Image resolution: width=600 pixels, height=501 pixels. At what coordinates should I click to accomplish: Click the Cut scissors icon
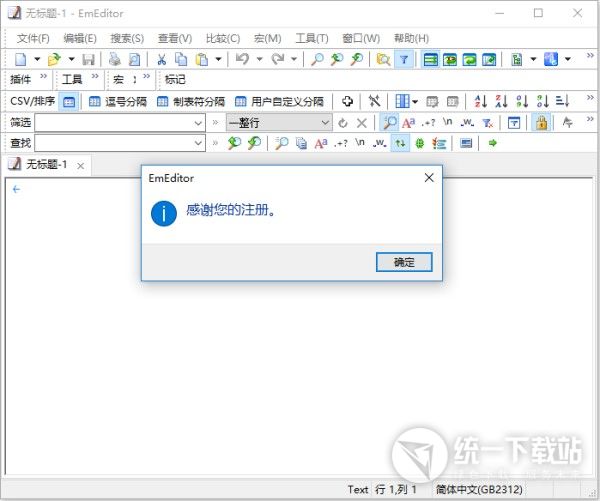click(x=161, y=59)
